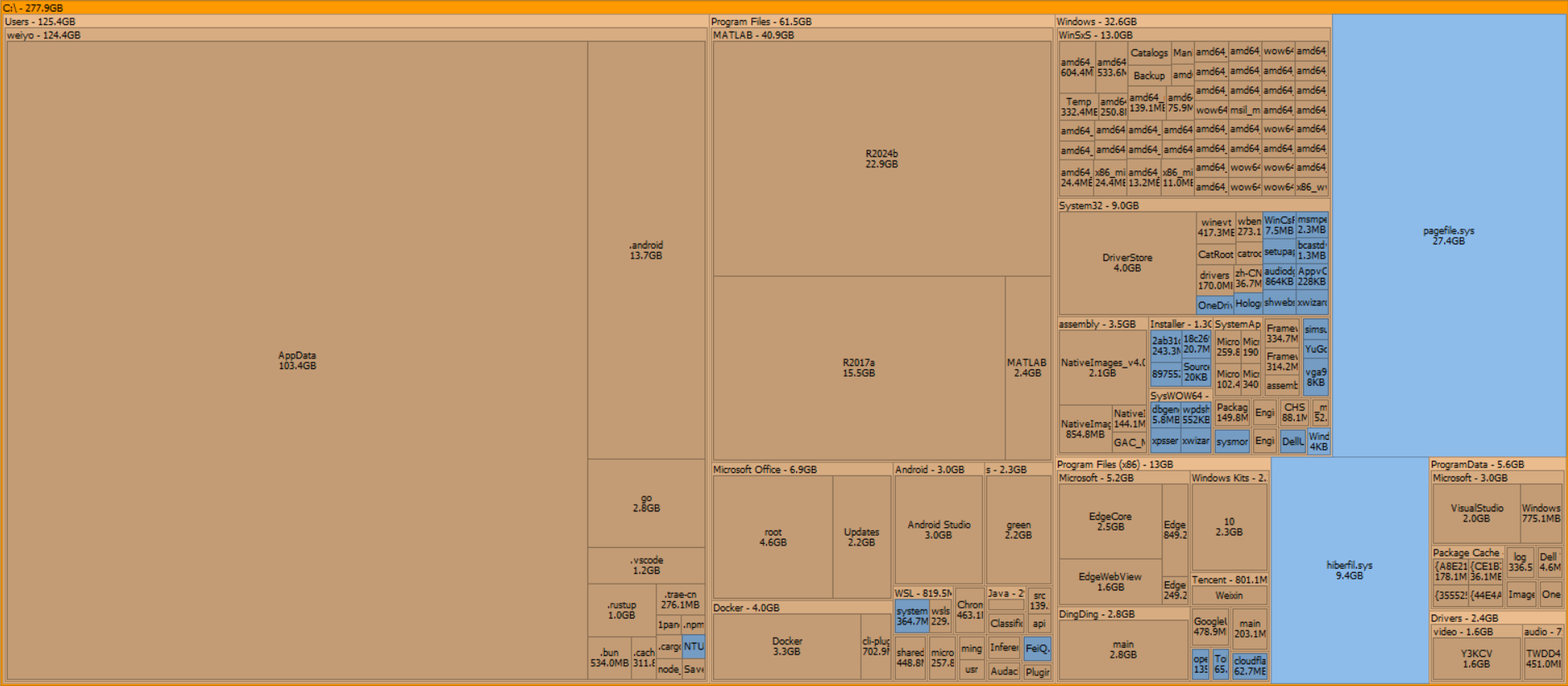Viewport: 1568px width, 686px height.
Task: Click the .rustup 1.0GB block
Action: (x=622, y=610)
